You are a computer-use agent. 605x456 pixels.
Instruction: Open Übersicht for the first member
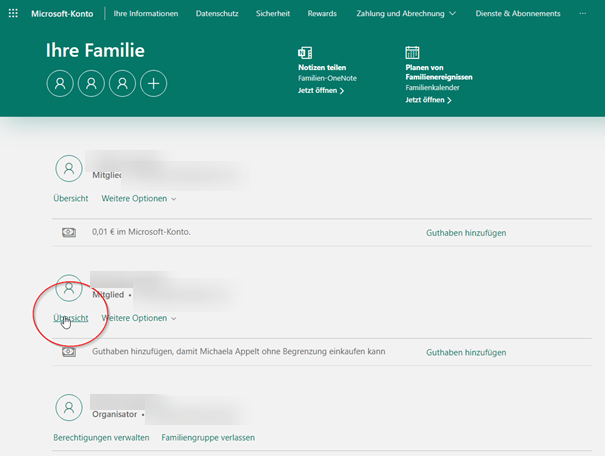71,198
